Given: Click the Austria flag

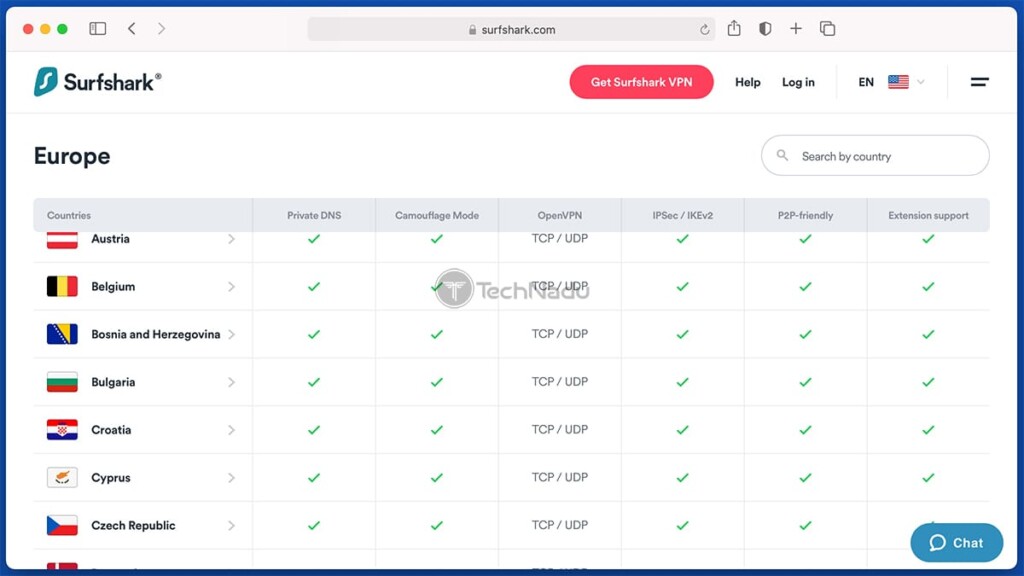Looking at the screenshot, I should tap(62, 239).
